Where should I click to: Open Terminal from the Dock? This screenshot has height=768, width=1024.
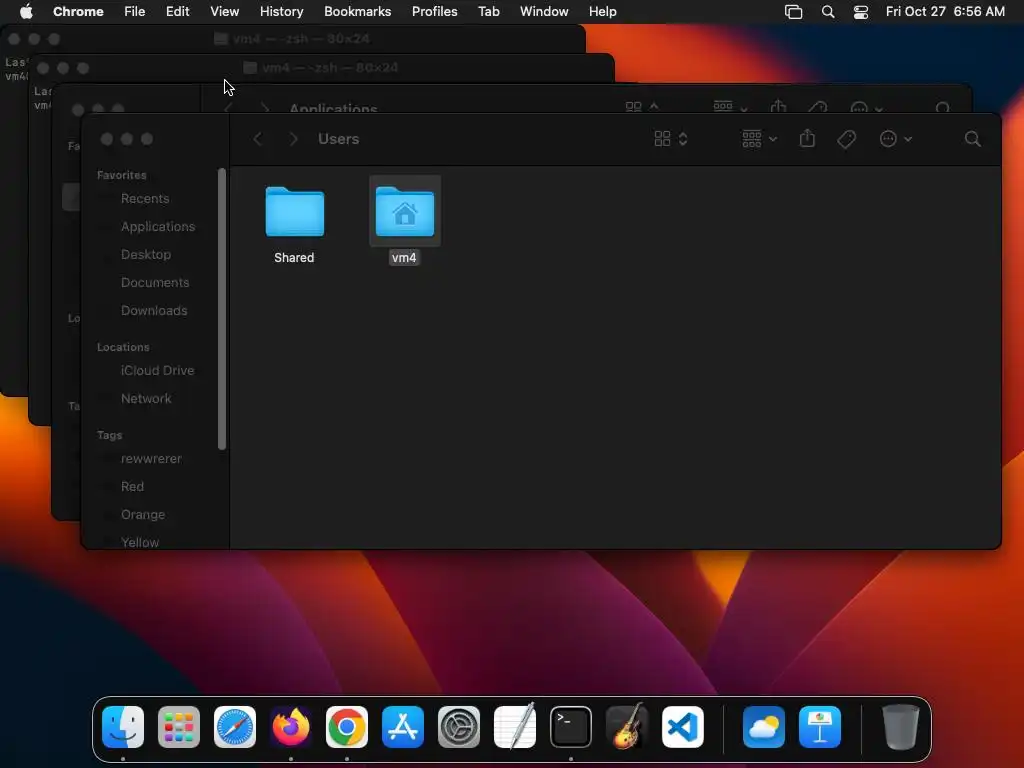click(571, 727)
